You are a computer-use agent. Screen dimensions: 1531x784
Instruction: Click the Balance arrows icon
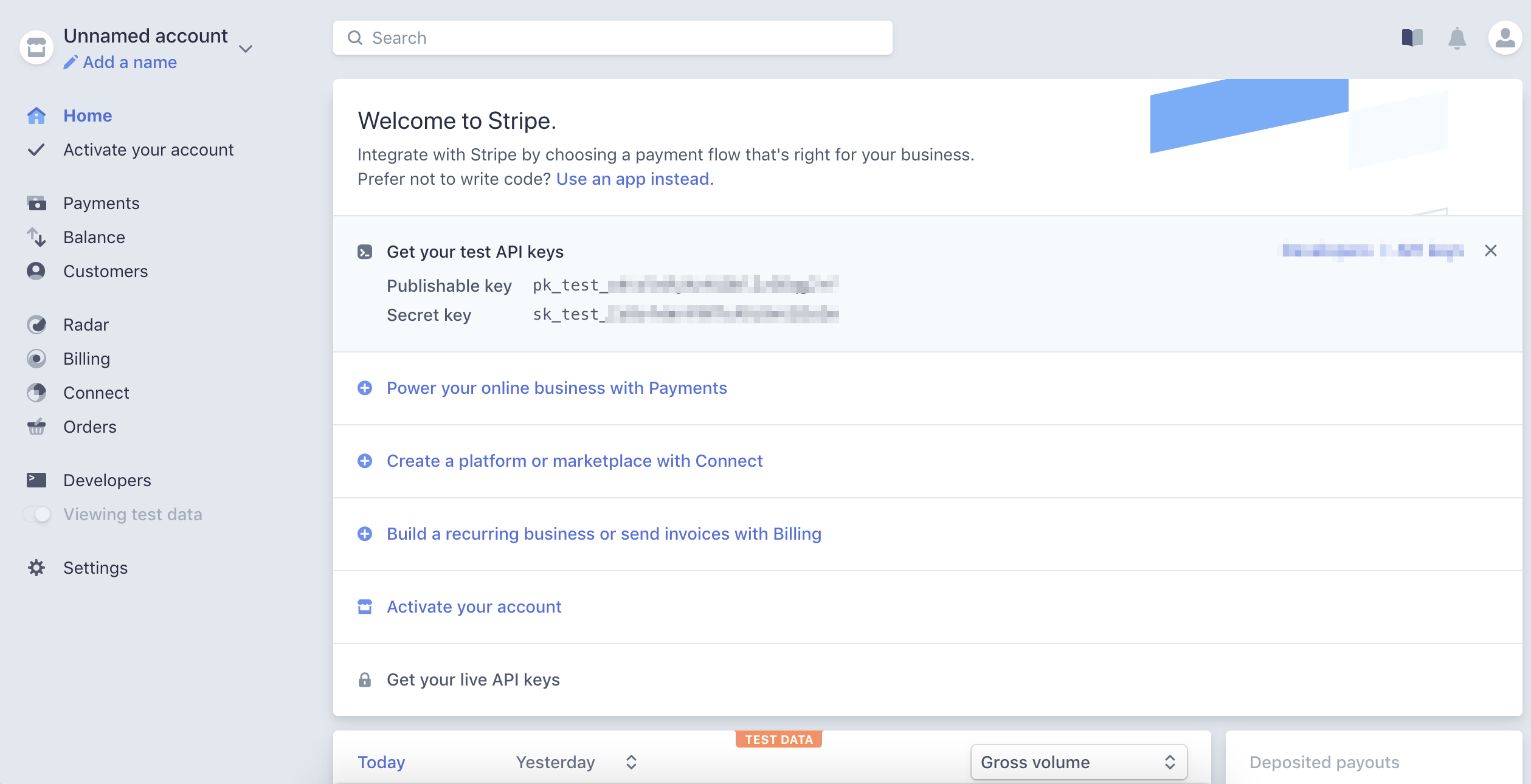coord(36,237)
